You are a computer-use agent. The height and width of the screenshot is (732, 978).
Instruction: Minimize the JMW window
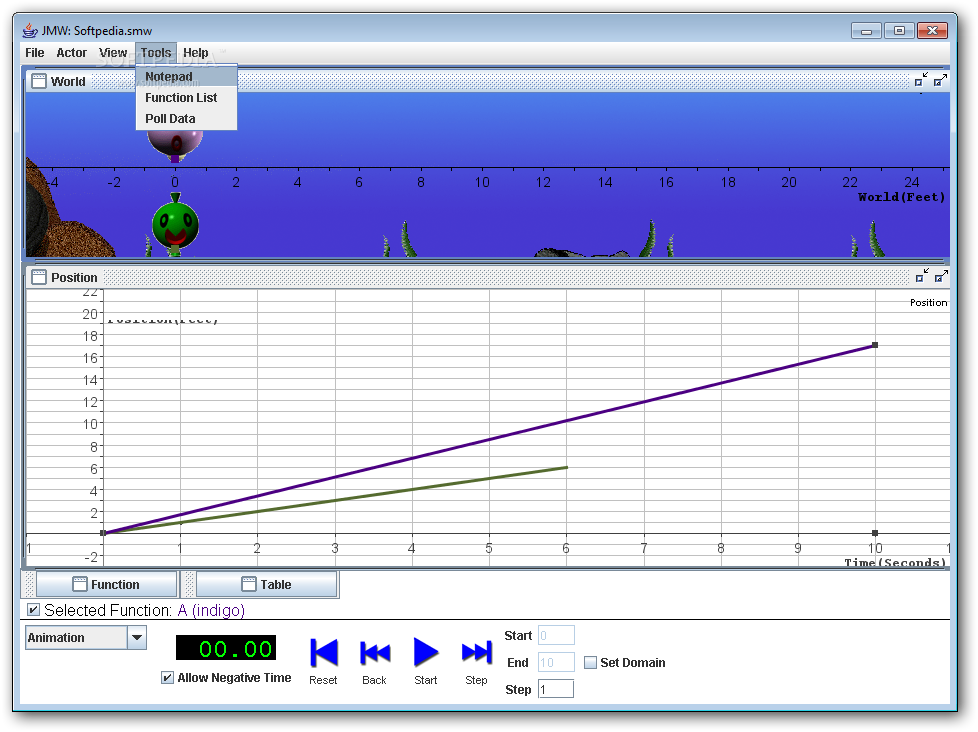coord(866,31)
